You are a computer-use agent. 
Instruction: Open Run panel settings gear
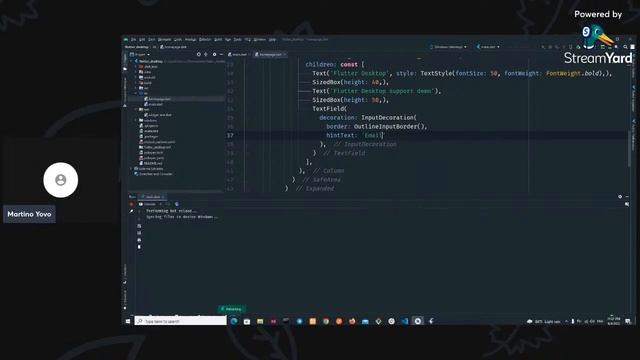click(620, 197)
